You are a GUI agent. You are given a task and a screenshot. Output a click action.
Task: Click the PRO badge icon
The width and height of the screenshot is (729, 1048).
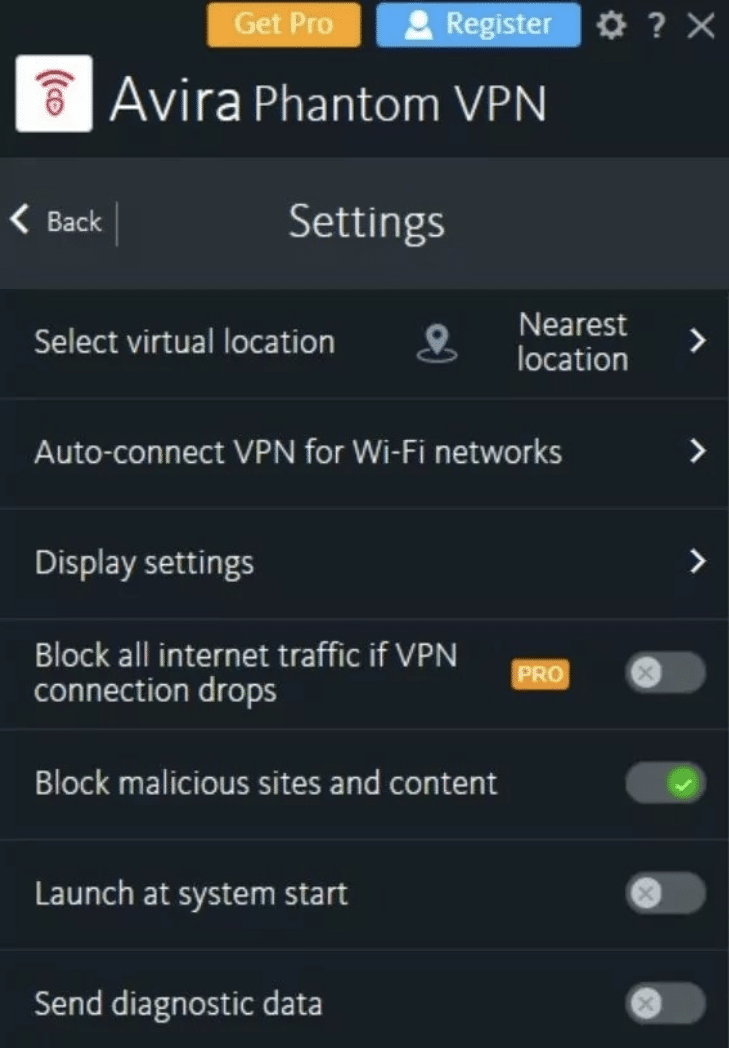click(x=540, y=674)
